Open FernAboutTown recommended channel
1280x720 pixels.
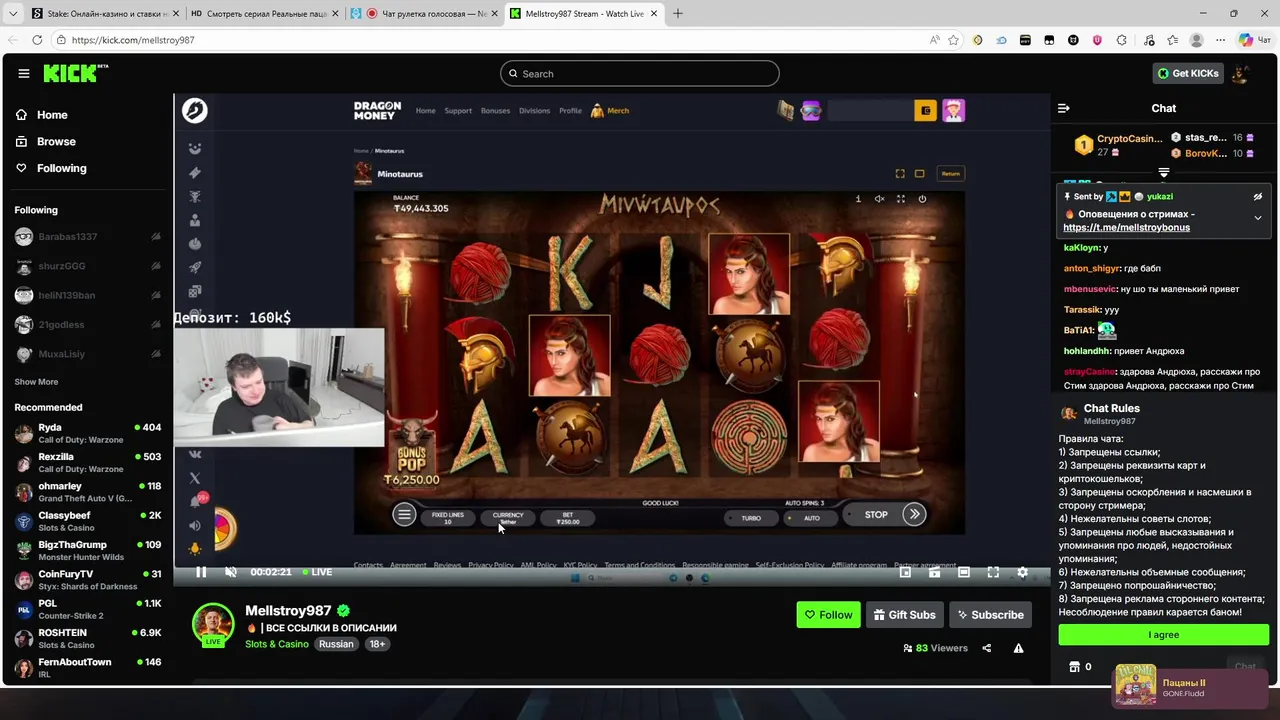(87, 667)
